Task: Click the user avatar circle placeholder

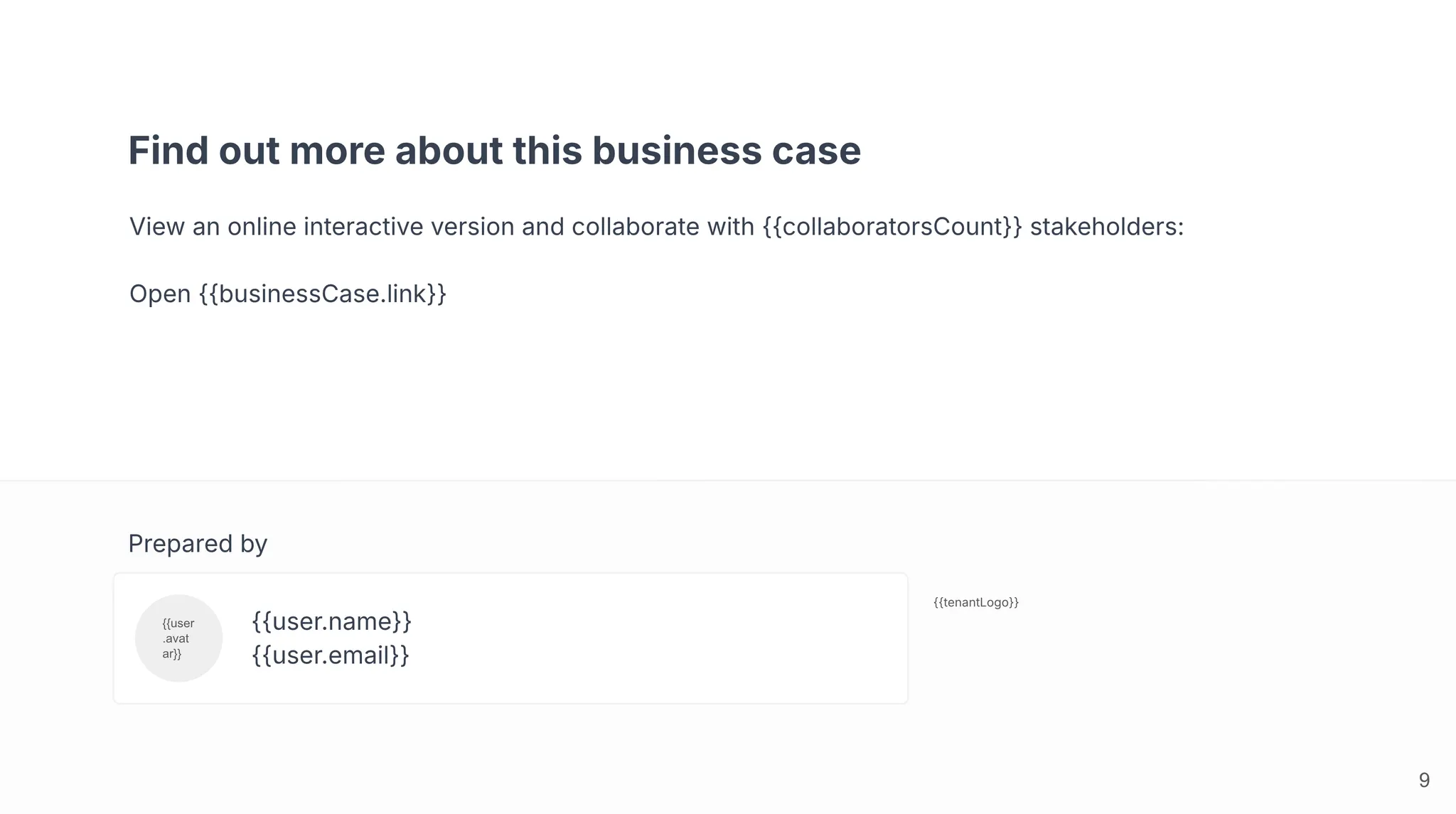Action: point(178,638)
